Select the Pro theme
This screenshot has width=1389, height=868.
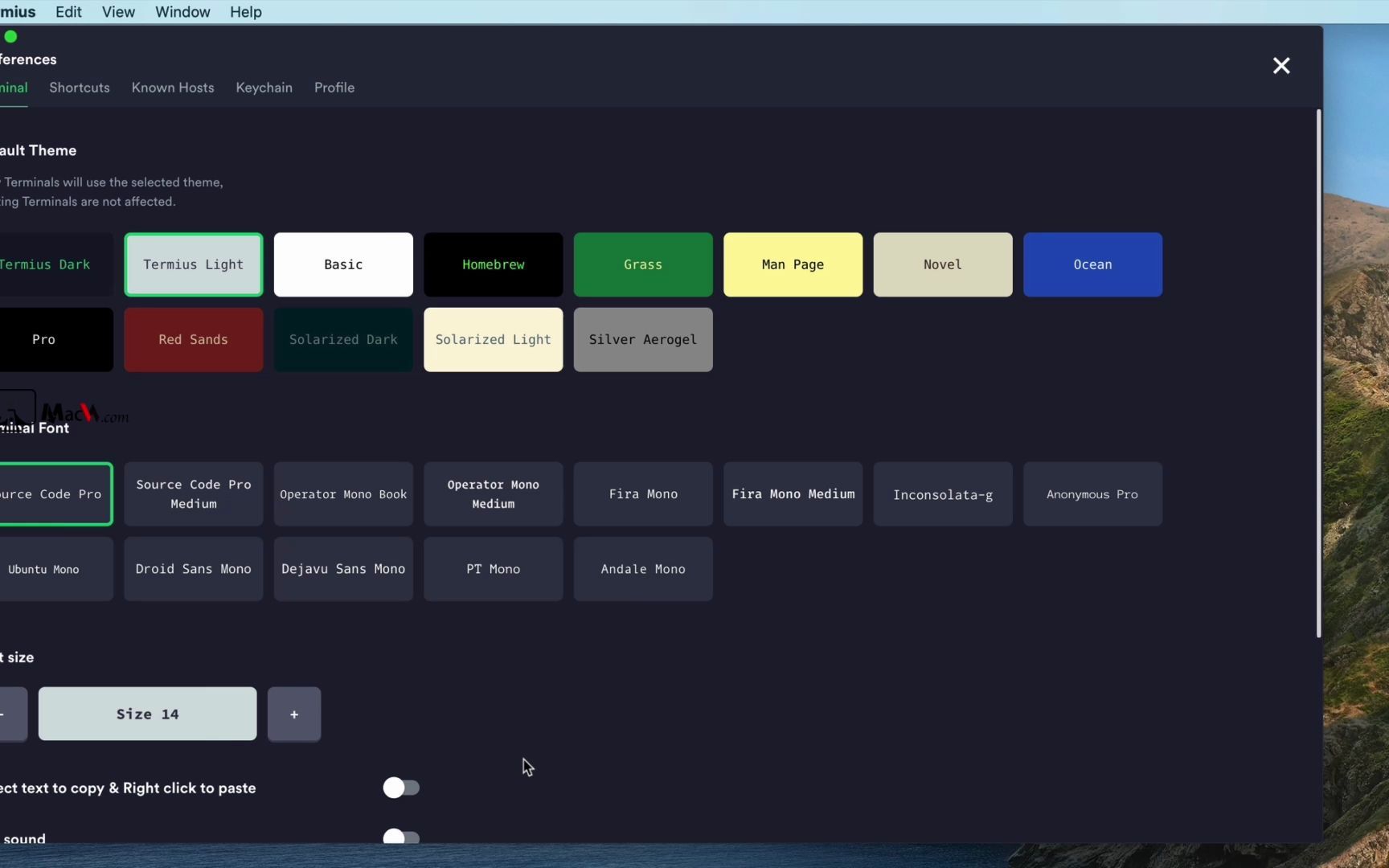[55, 340]
